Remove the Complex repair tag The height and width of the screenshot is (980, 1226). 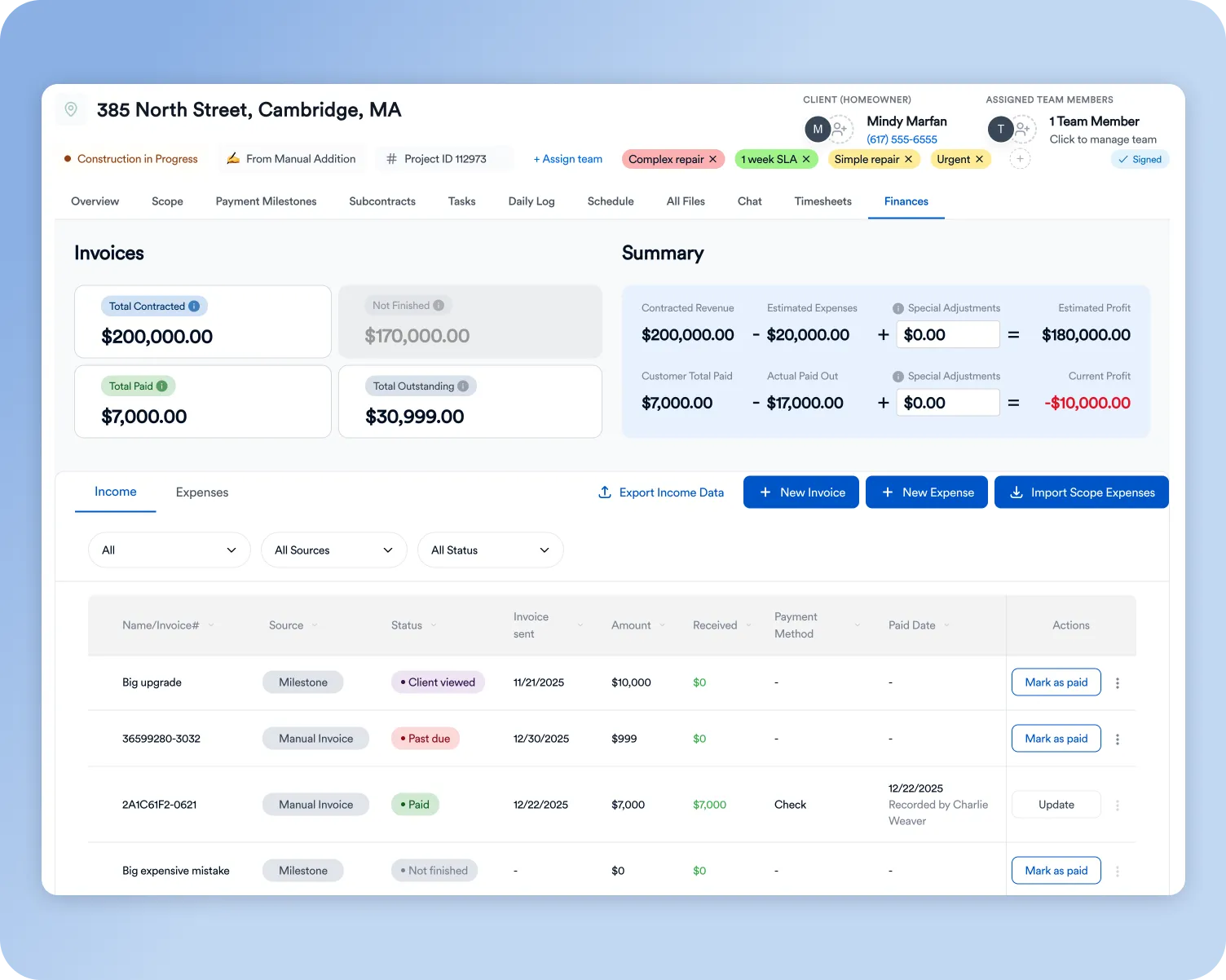tap(712, 159)
